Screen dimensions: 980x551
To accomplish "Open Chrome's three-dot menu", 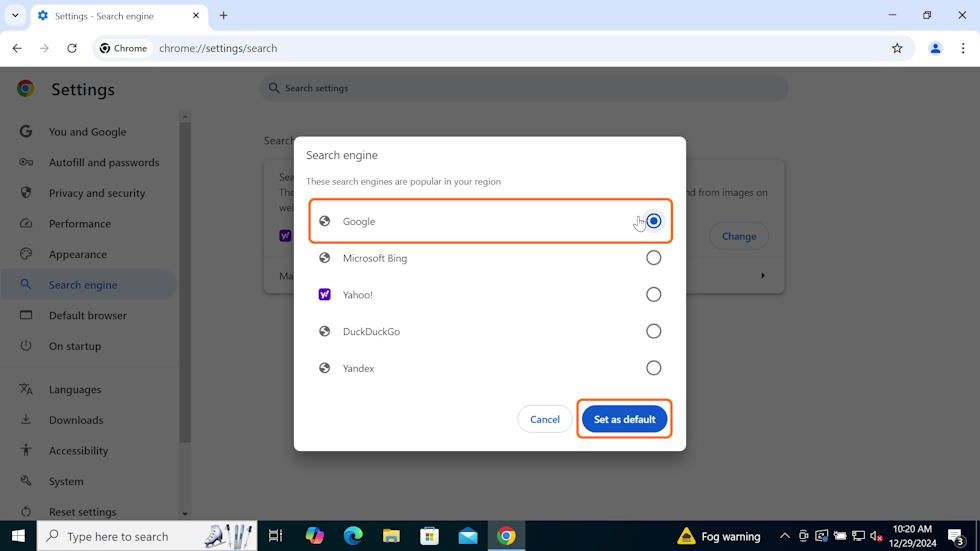I will (963, 48).
